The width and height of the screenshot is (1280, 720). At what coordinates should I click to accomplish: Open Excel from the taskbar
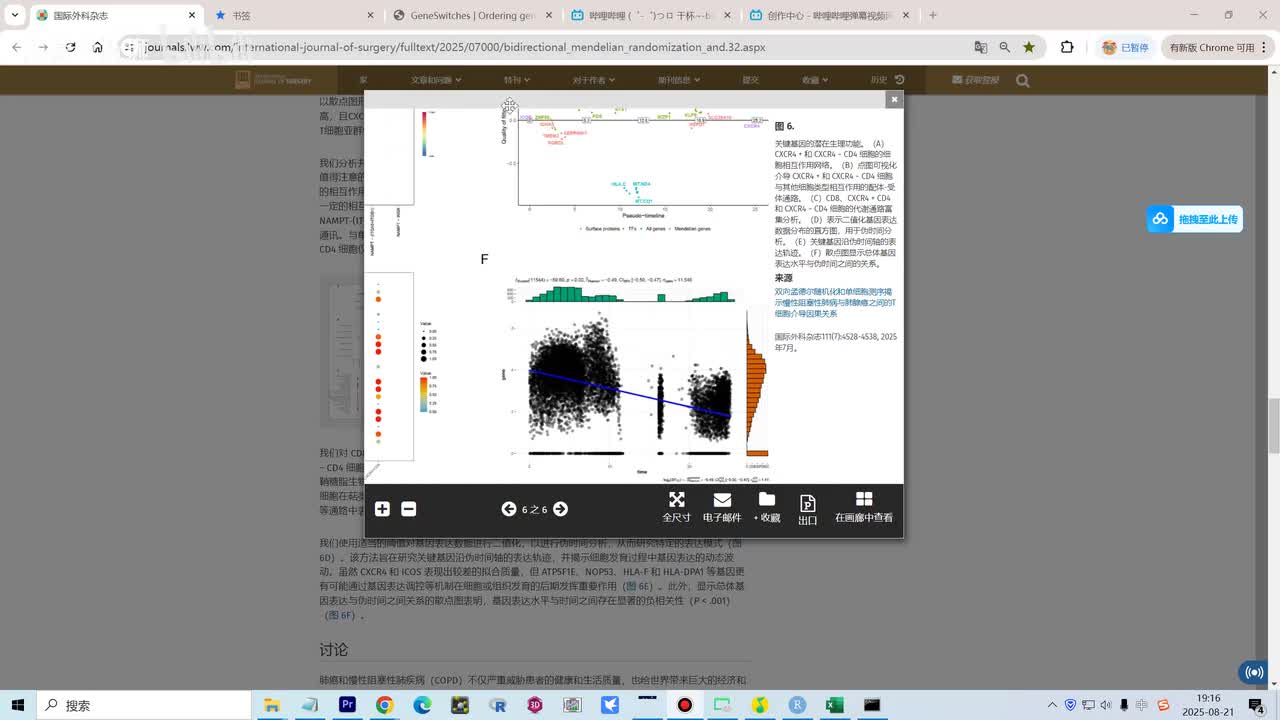(835, 705)
